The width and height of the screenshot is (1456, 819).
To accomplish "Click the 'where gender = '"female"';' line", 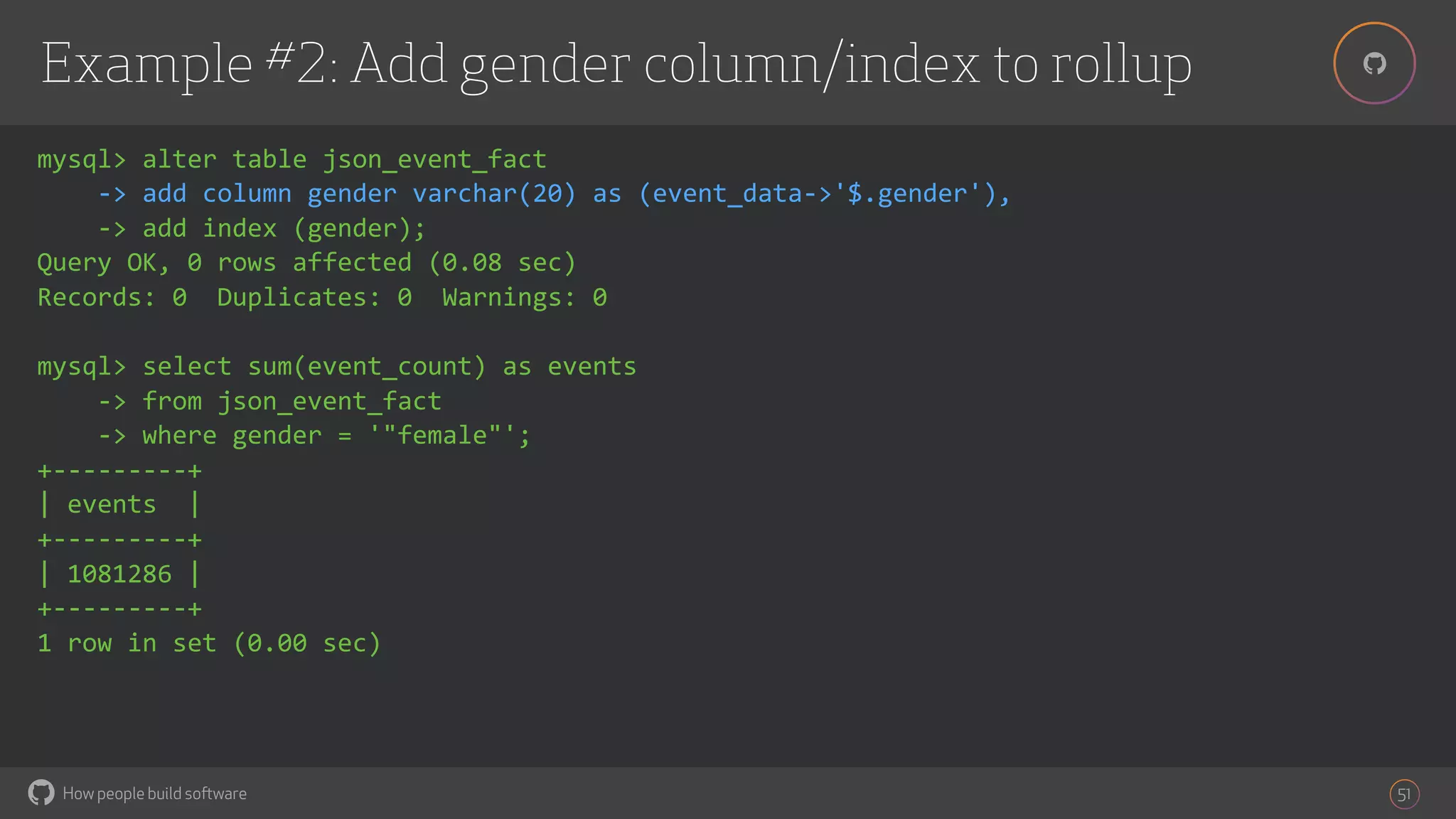I will 314,436.
